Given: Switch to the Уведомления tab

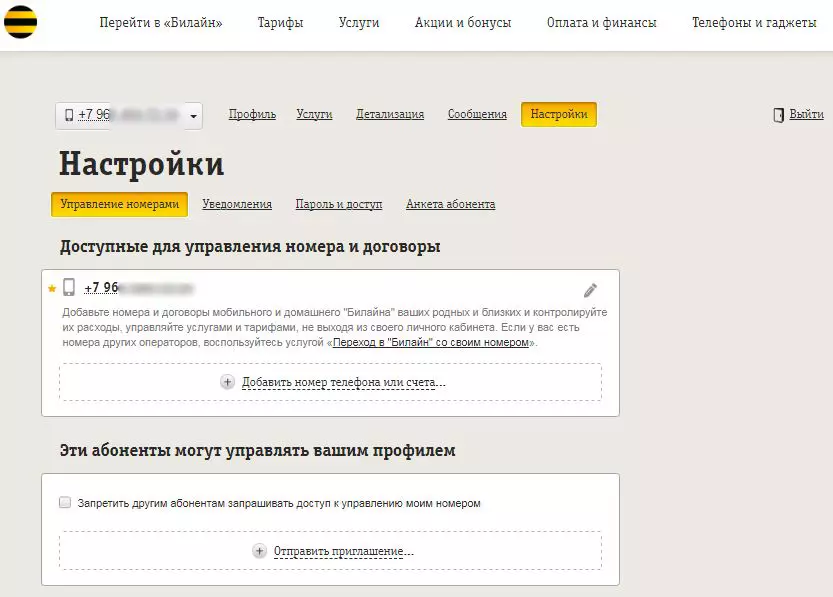Looking at the screenshot, I should [x=237, y=204].
